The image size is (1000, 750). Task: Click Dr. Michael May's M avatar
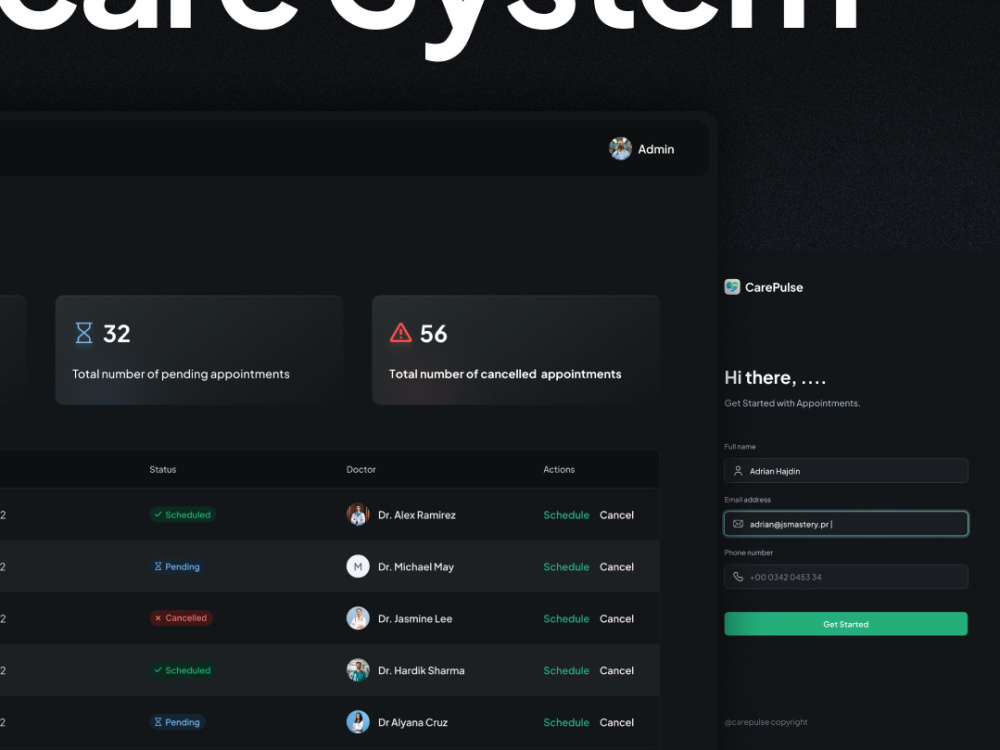tap(358, 566)
